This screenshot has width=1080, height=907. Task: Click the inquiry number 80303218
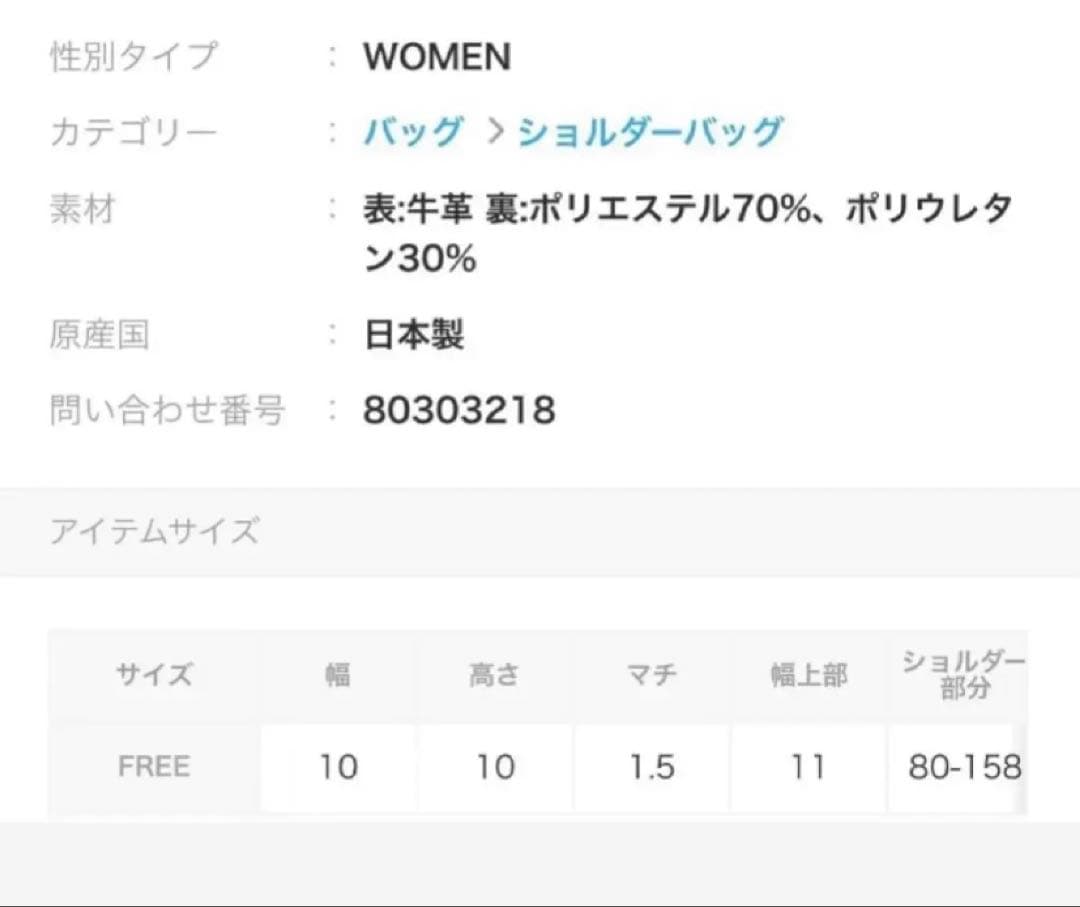[459, 410]
